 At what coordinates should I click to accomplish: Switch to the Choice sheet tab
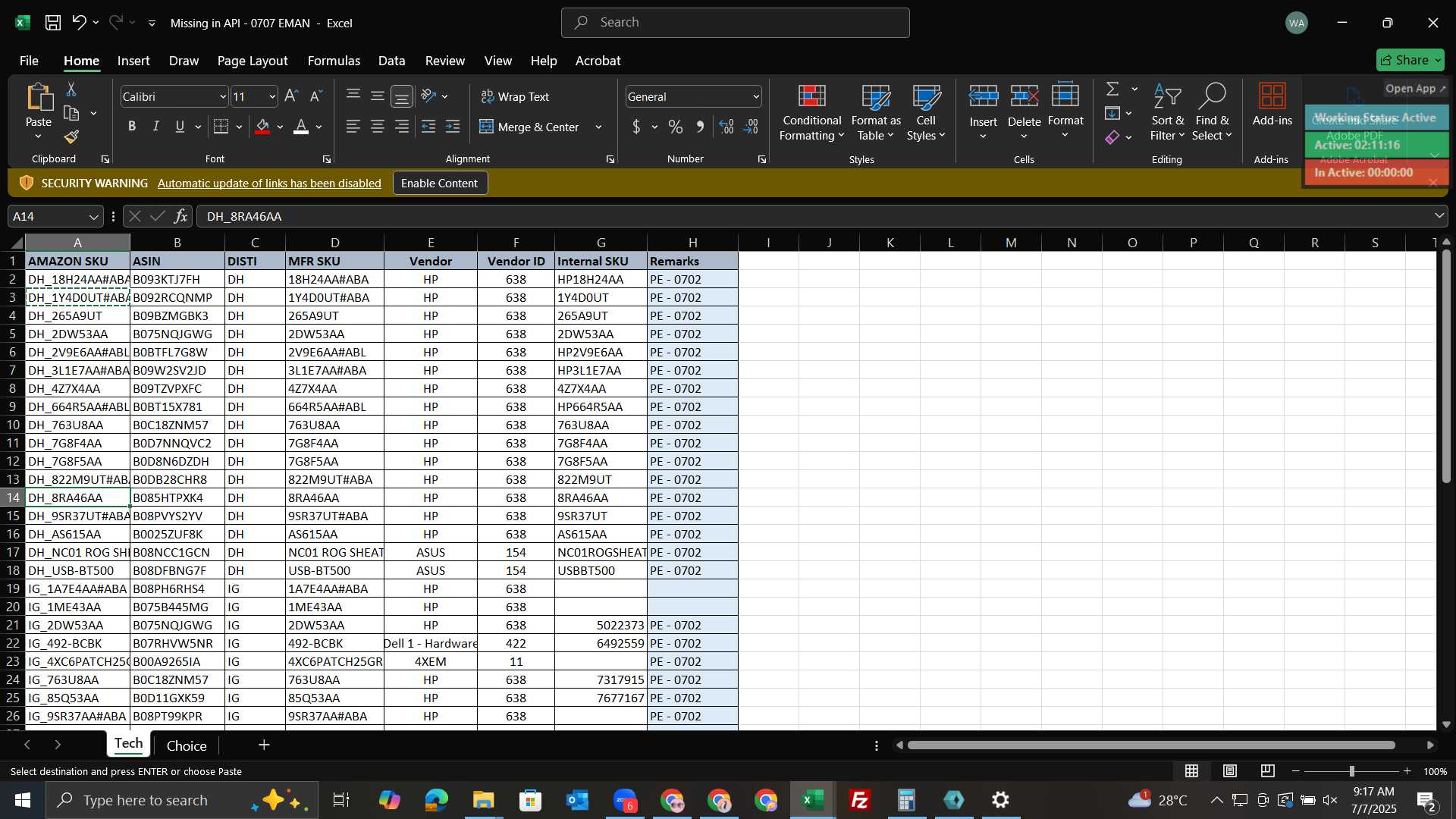tap(187, 745)
